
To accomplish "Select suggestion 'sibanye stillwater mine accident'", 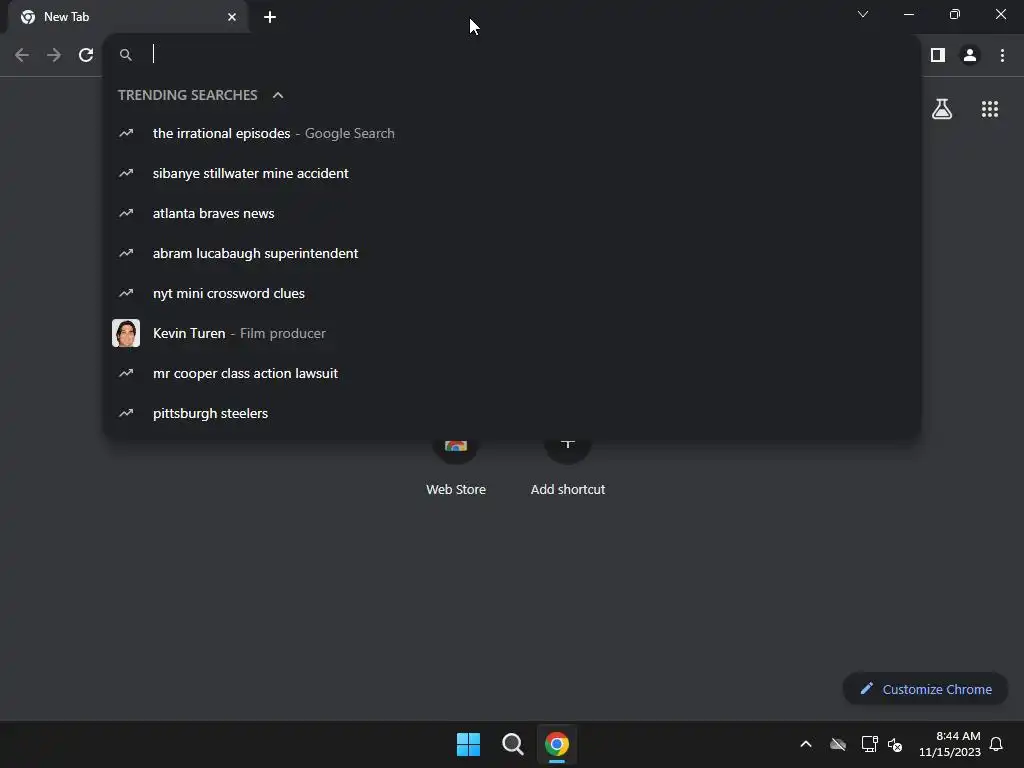I will (513, 173).
